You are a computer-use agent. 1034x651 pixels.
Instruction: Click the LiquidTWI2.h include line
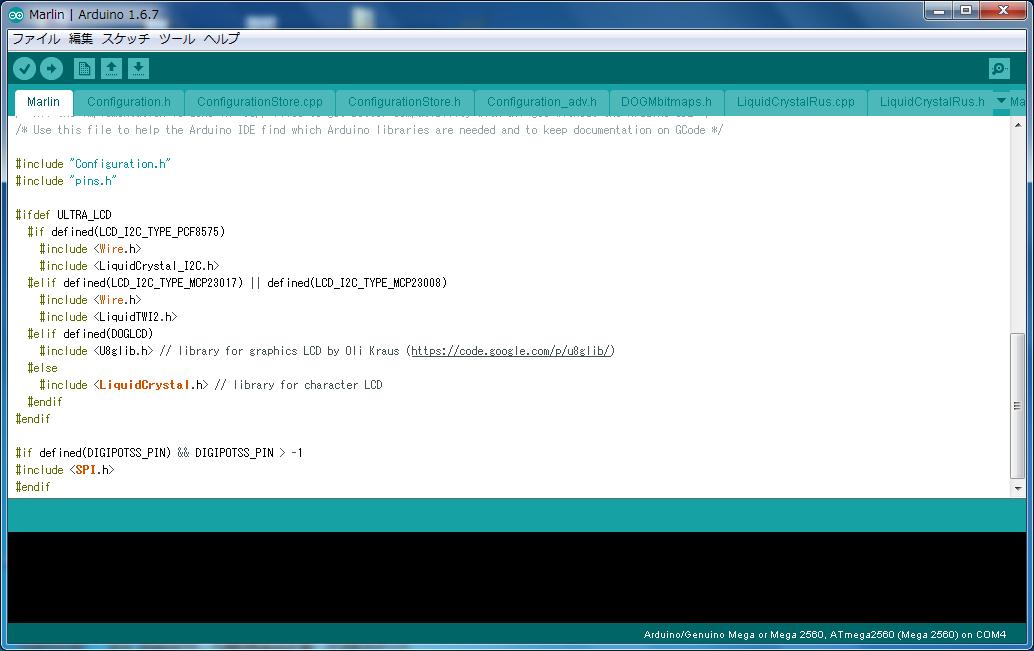coord(108,317)
